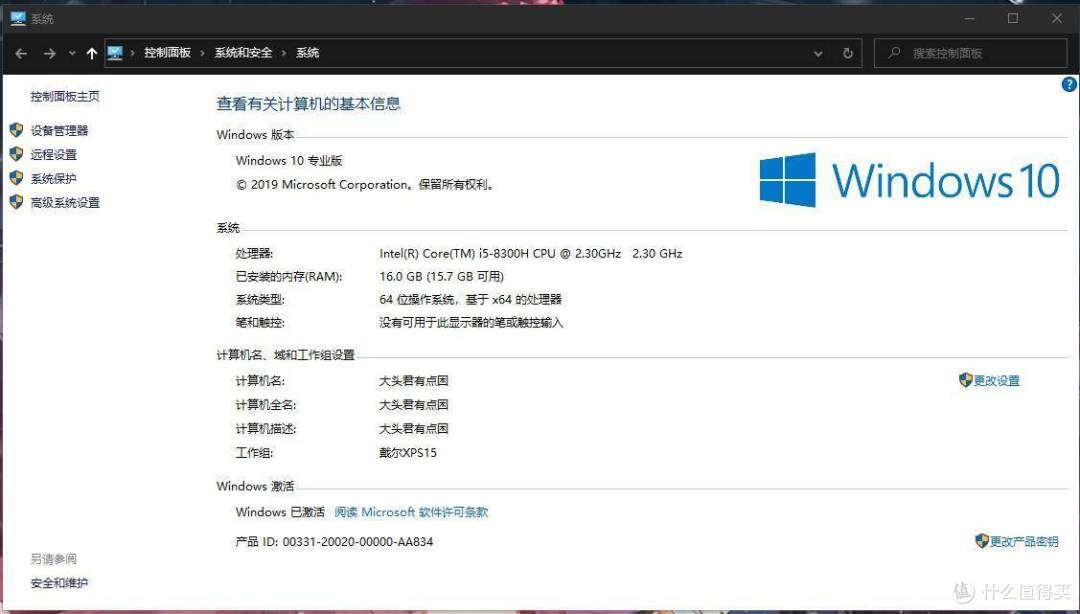
Task: Expand chevron after 控制面板 breadcrumb
Action: [x=202, y=53]
